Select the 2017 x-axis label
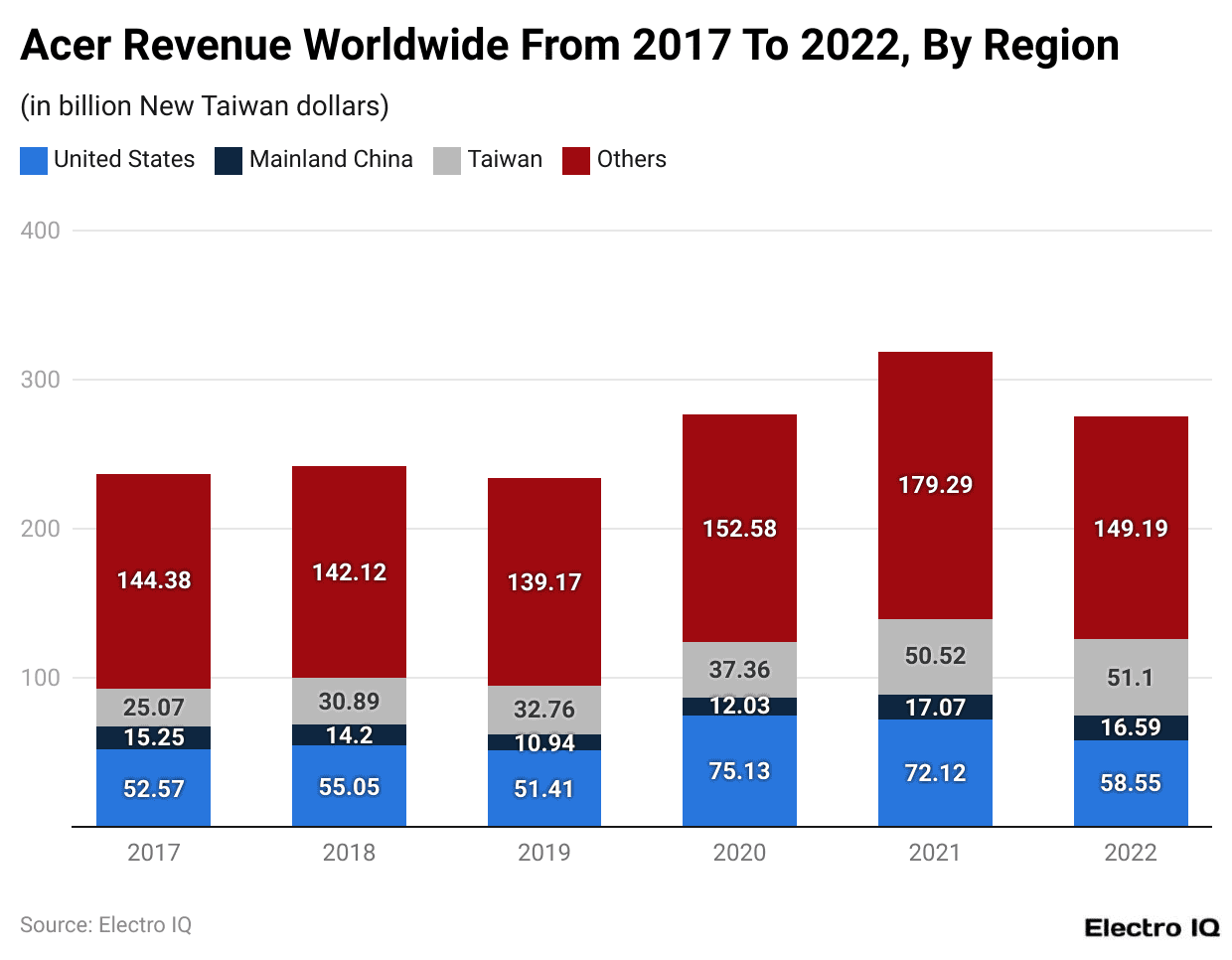Viewport: 1232px width, 960px height. pyautogui.click(x=152, y=853)
